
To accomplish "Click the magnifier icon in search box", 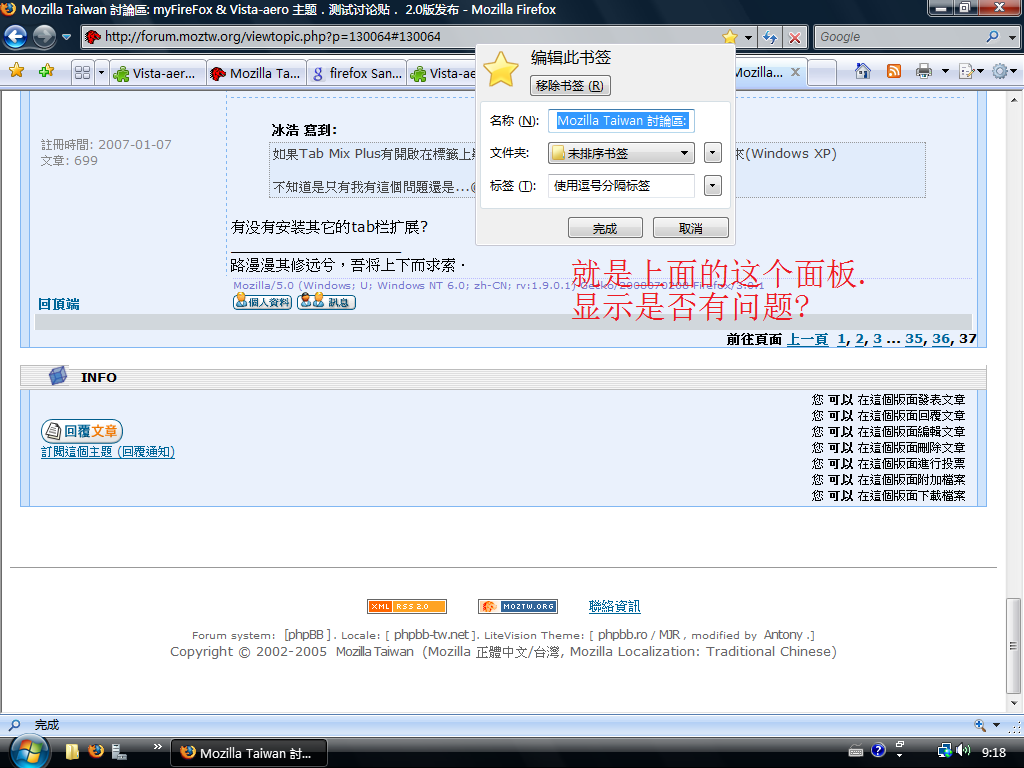I will point(992,37).
